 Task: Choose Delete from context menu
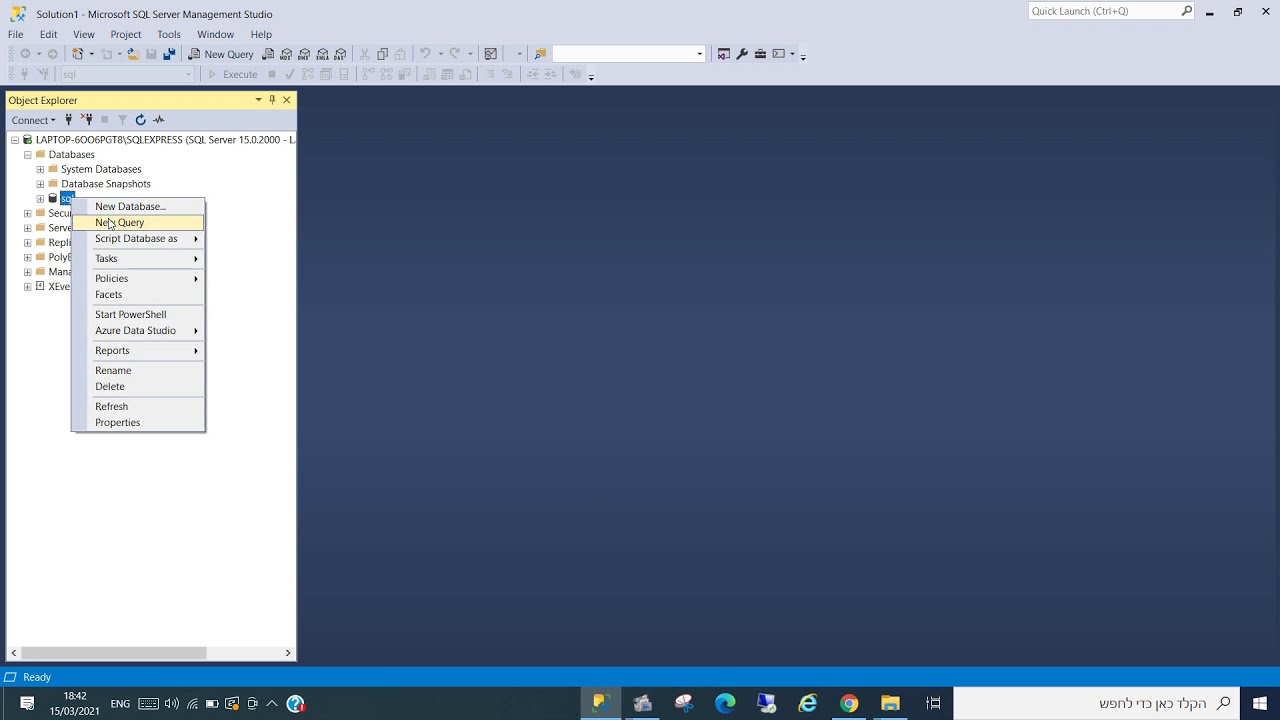tap(138, 386)
